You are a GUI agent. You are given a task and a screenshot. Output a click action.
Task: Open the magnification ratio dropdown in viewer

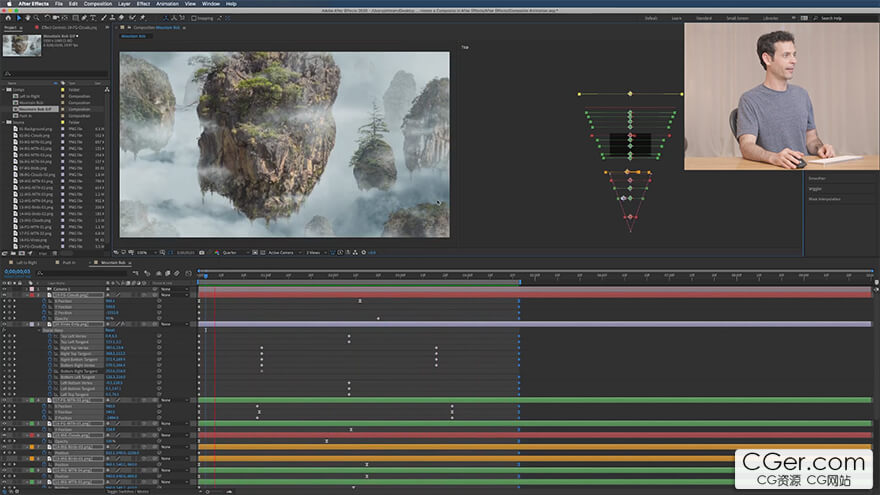click(x=145, y=253)
